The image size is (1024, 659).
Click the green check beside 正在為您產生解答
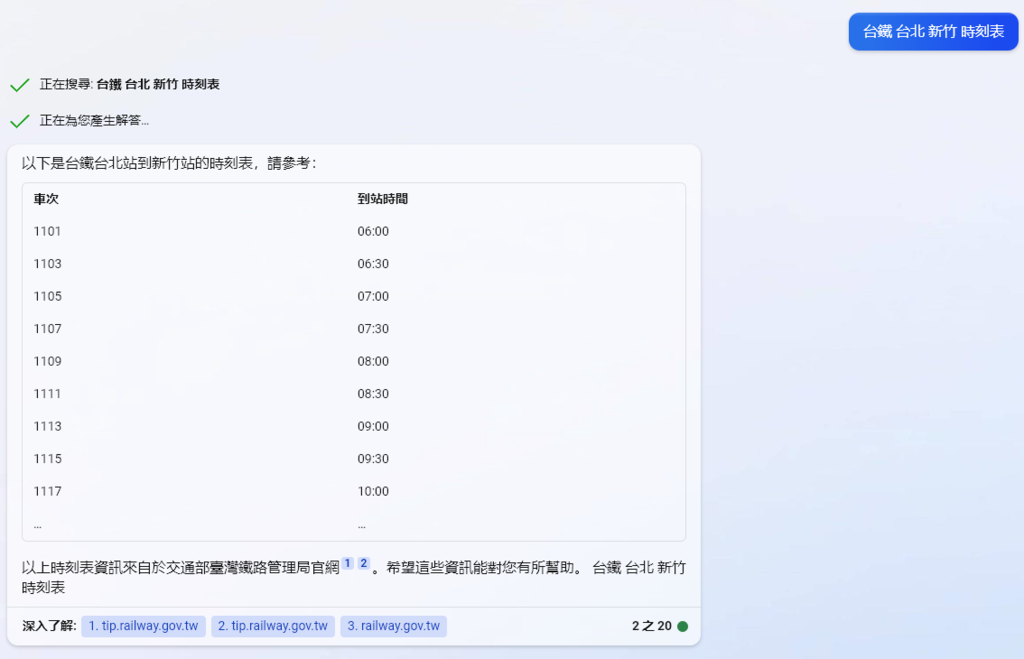20,121
